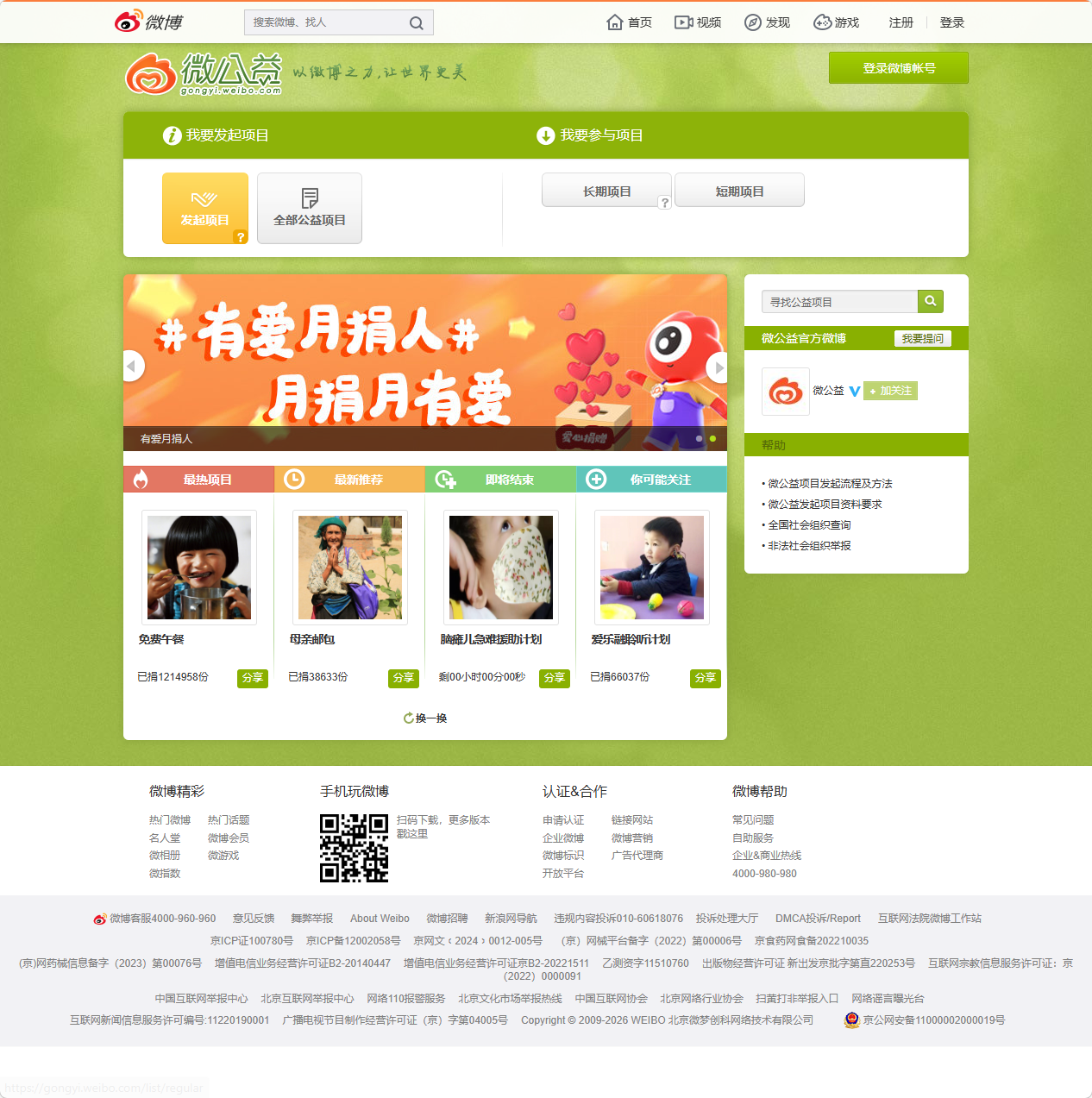Select the 发现 compass discover icon
The image size is (1092, 1098).
(x=751, y=22)
